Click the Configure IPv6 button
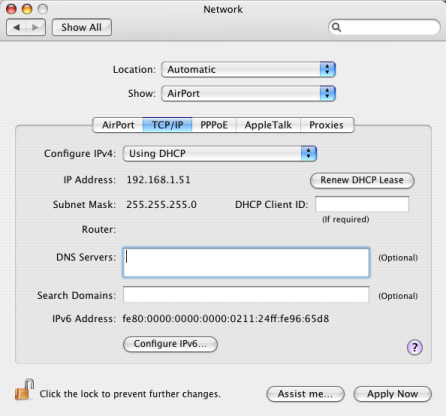 click(170, 344)
